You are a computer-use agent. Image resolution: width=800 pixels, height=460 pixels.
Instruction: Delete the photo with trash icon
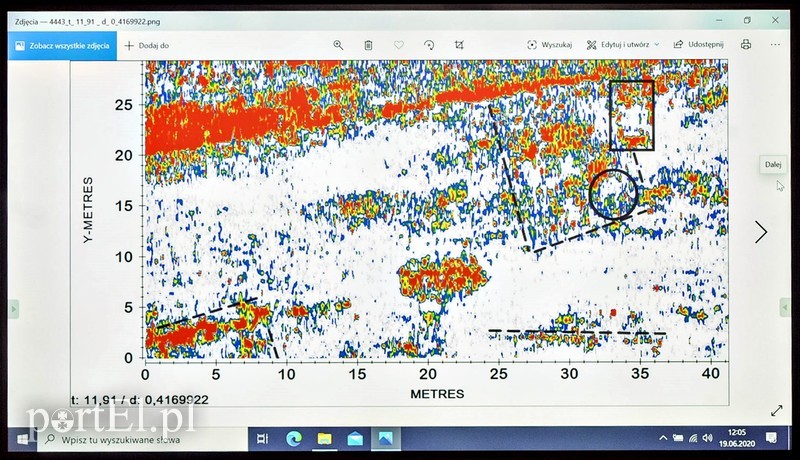pyautogui.click(x=368, y=45)
